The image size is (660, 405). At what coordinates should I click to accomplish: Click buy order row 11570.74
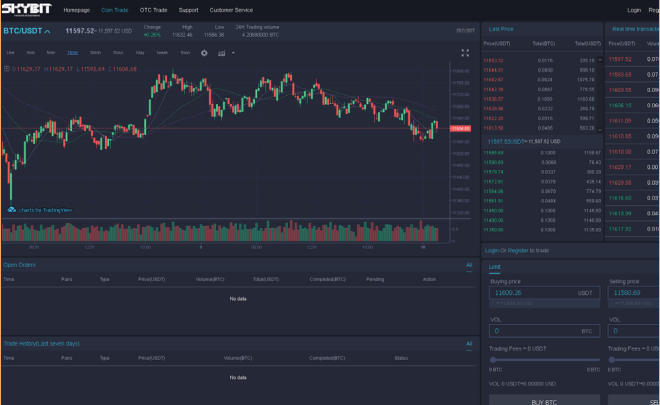542,172
